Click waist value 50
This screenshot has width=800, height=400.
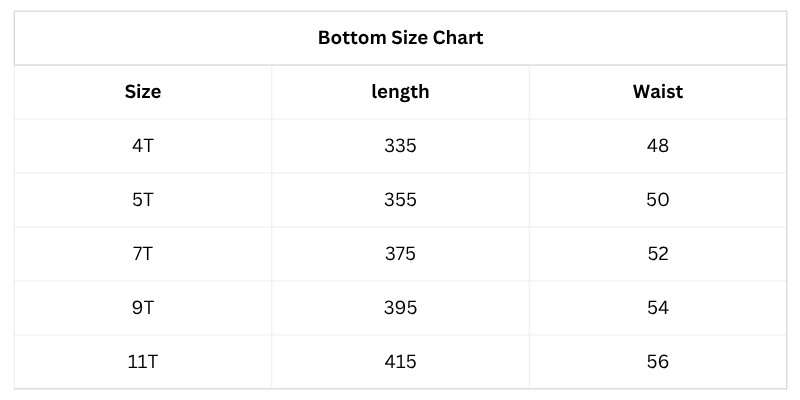point(657,200)
